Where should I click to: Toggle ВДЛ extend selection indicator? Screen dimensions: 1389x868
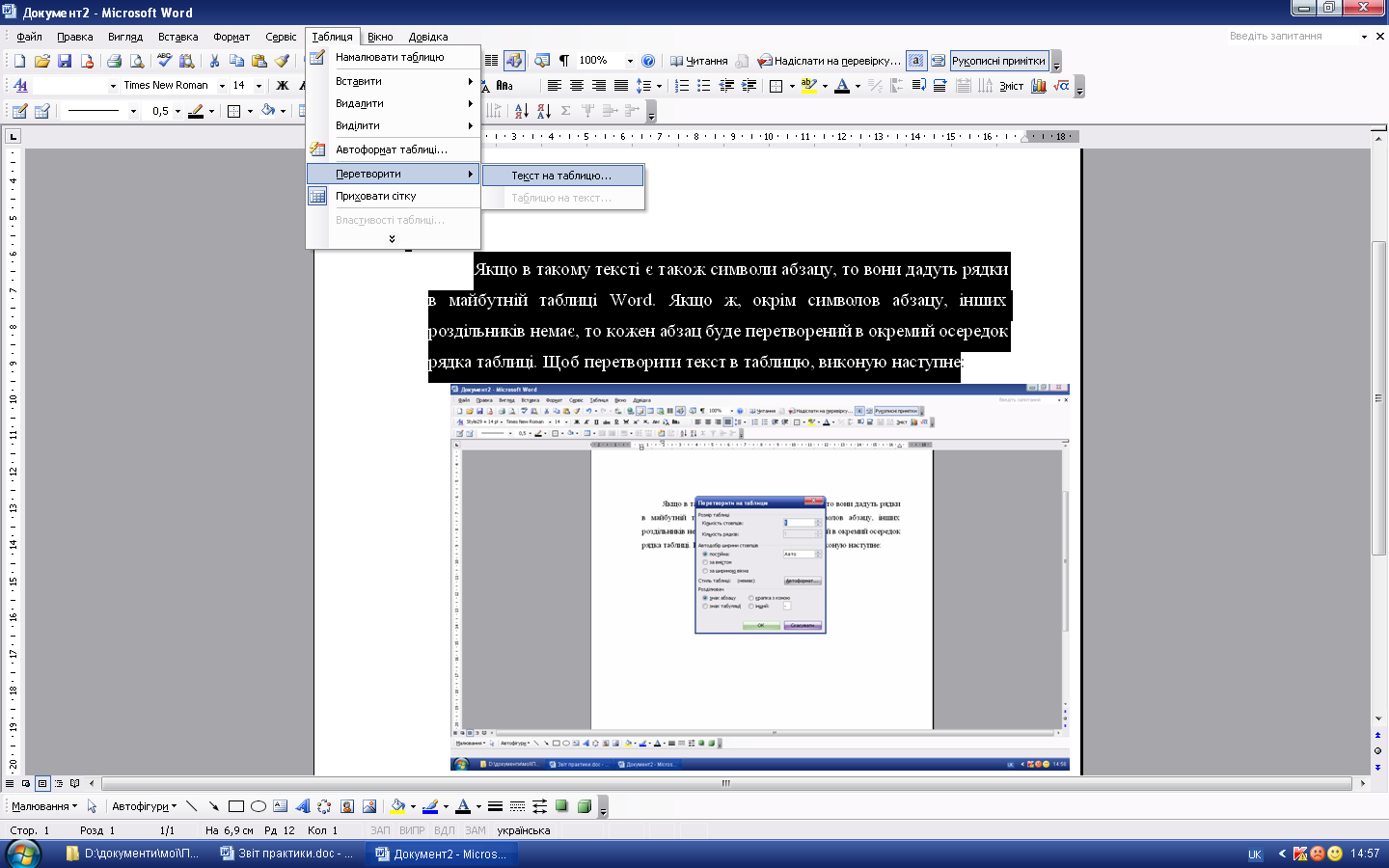[445, 830]
